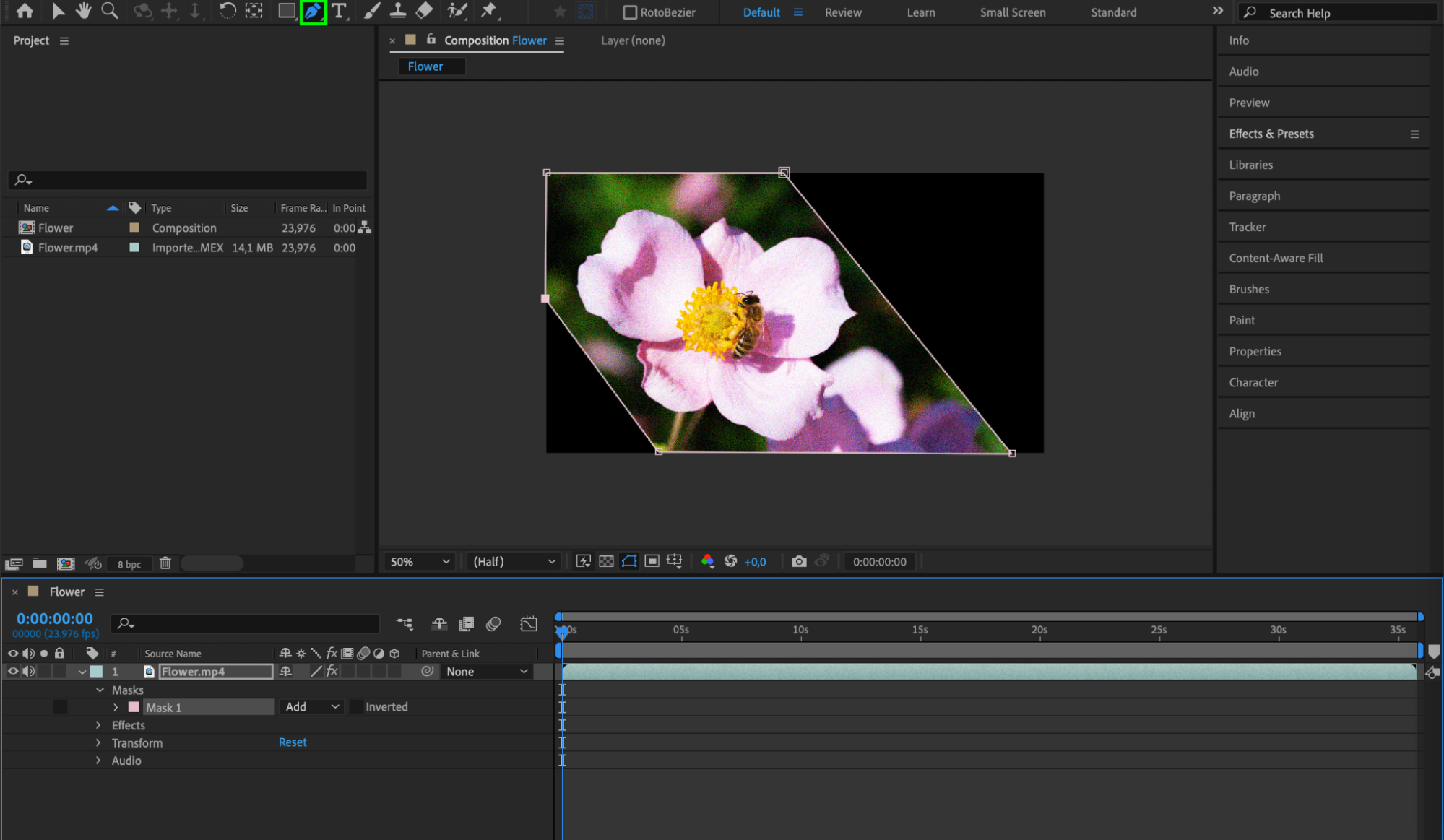This screenshot has height=840, width=1444.
Task: Open the 50% magnification dropdown
Action: pos(420,561)
